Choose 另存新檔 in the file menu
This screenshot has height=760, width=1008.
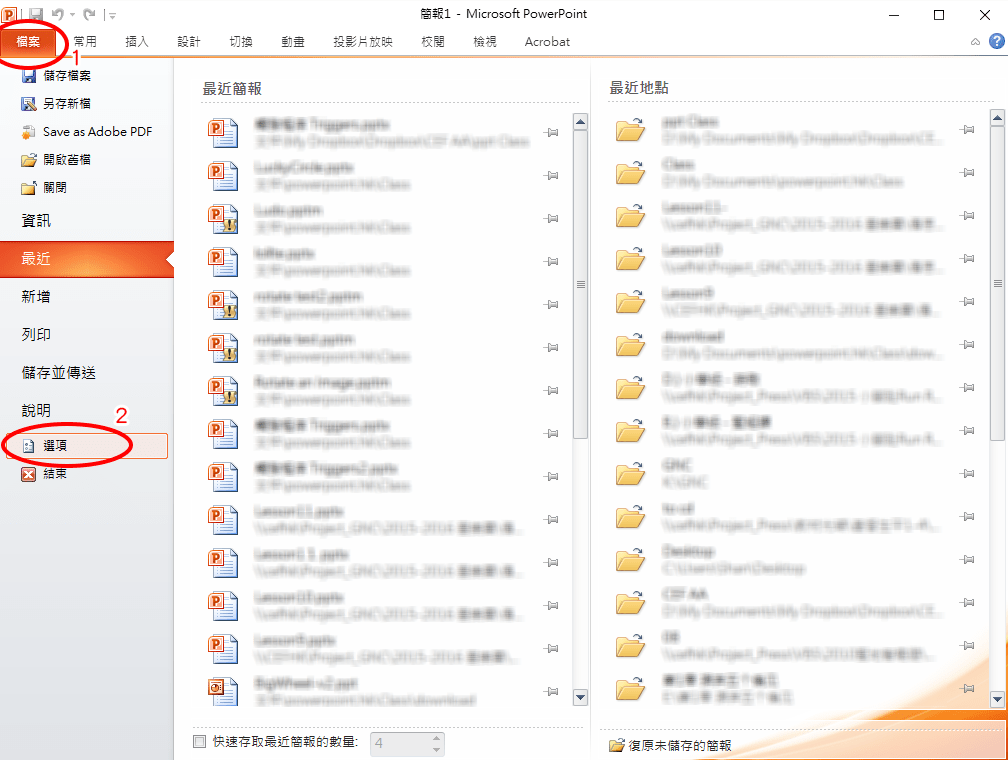coord(57,104)
